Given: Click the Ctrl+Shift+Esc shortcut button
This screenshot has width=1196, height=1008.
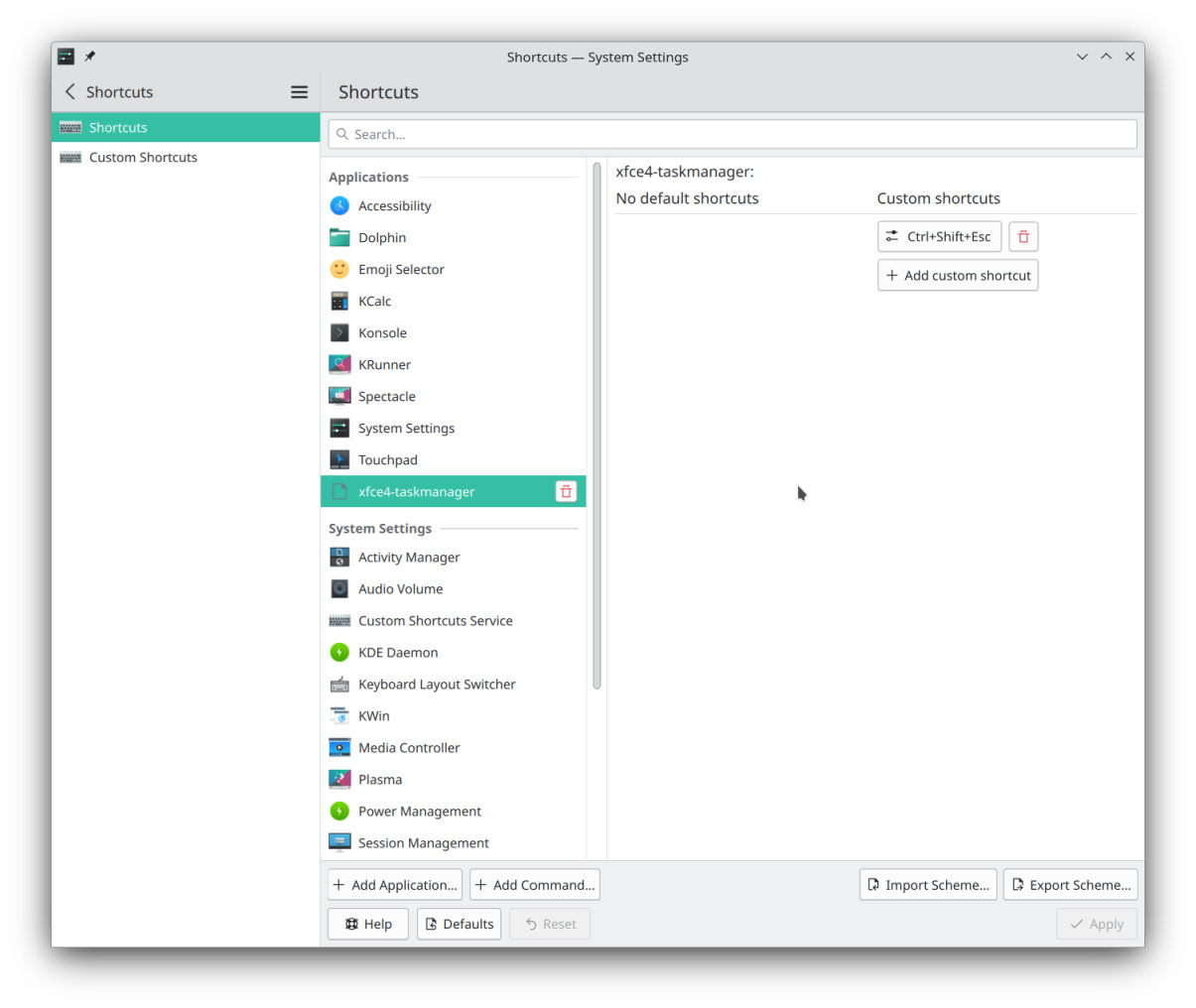Looking at the screenshot, I should (939, 236).
